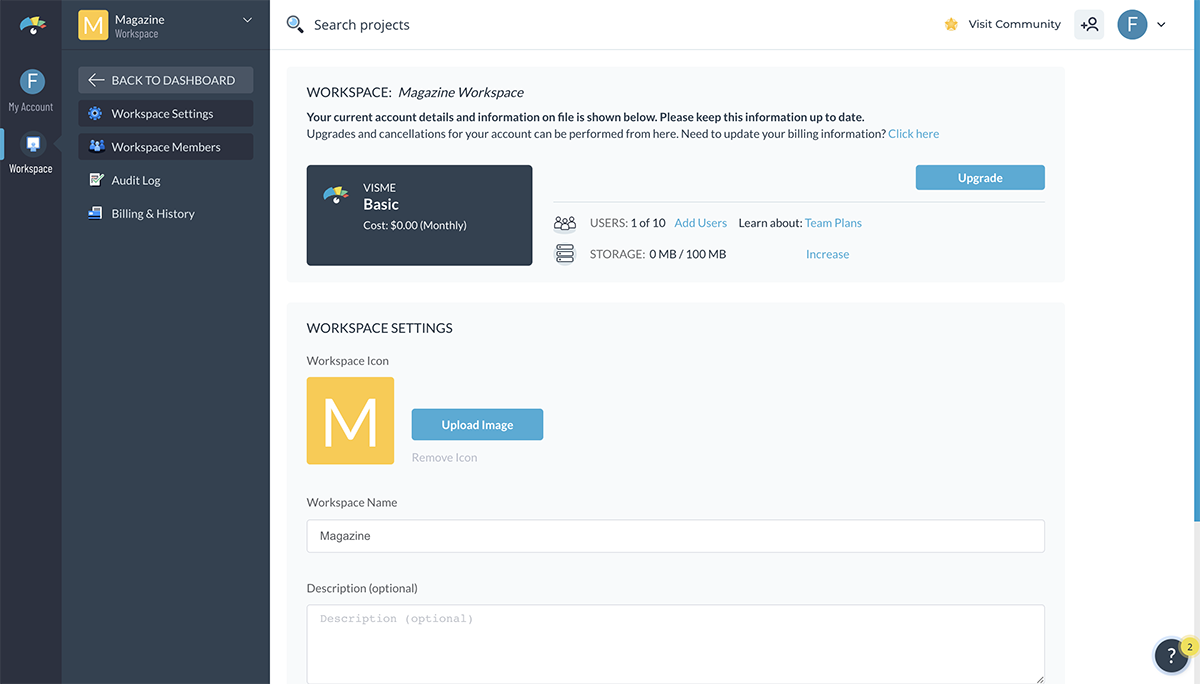Open the Audit Log page
This screenshot has height=684, width=1200.
click(x=135, y=181)
